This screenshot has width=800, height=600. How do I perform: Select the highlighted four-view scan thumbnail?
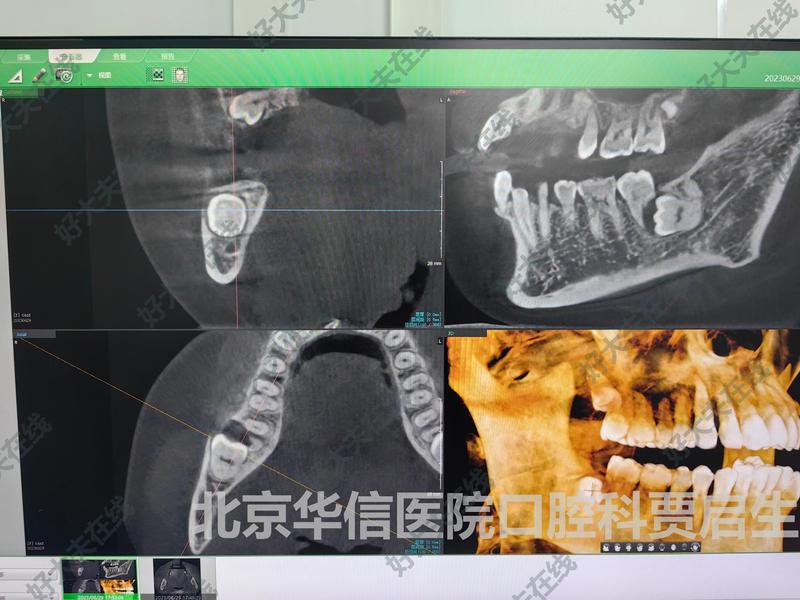[98, 578]
